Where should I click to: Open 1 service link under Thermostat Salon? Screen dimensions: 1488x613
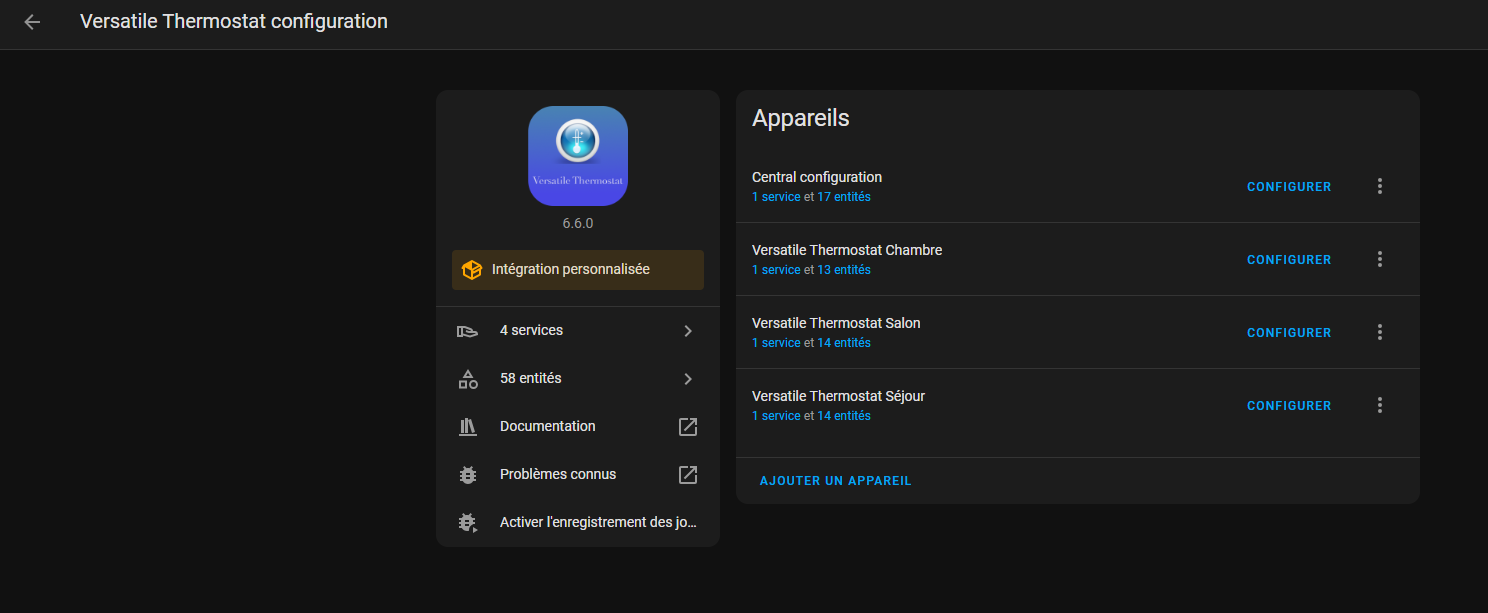coord(776,343)
